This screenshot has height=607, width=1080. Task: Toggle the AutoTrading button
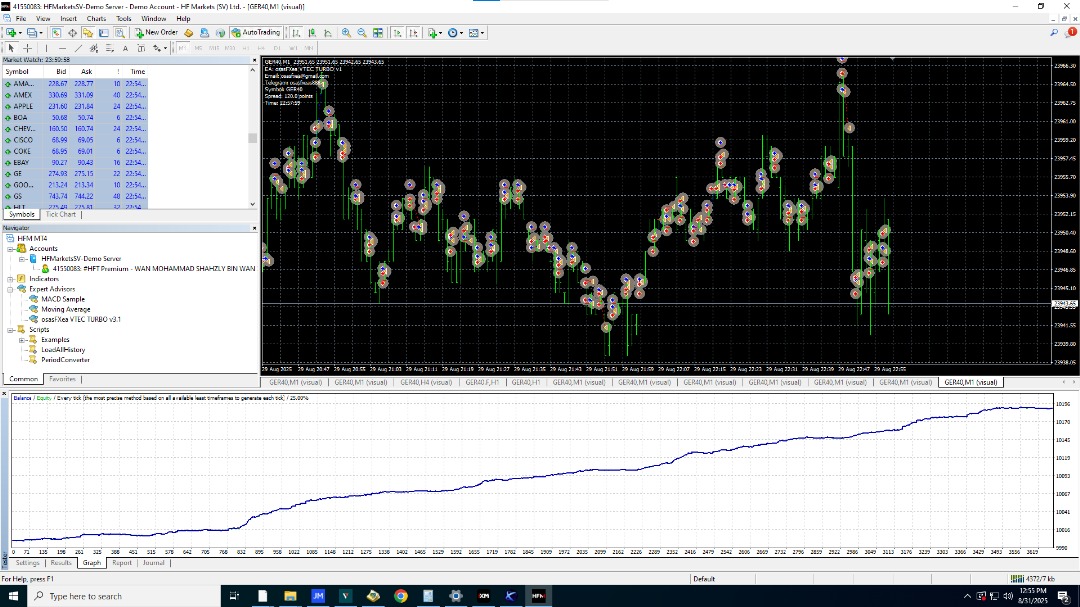tap(256, 32)
